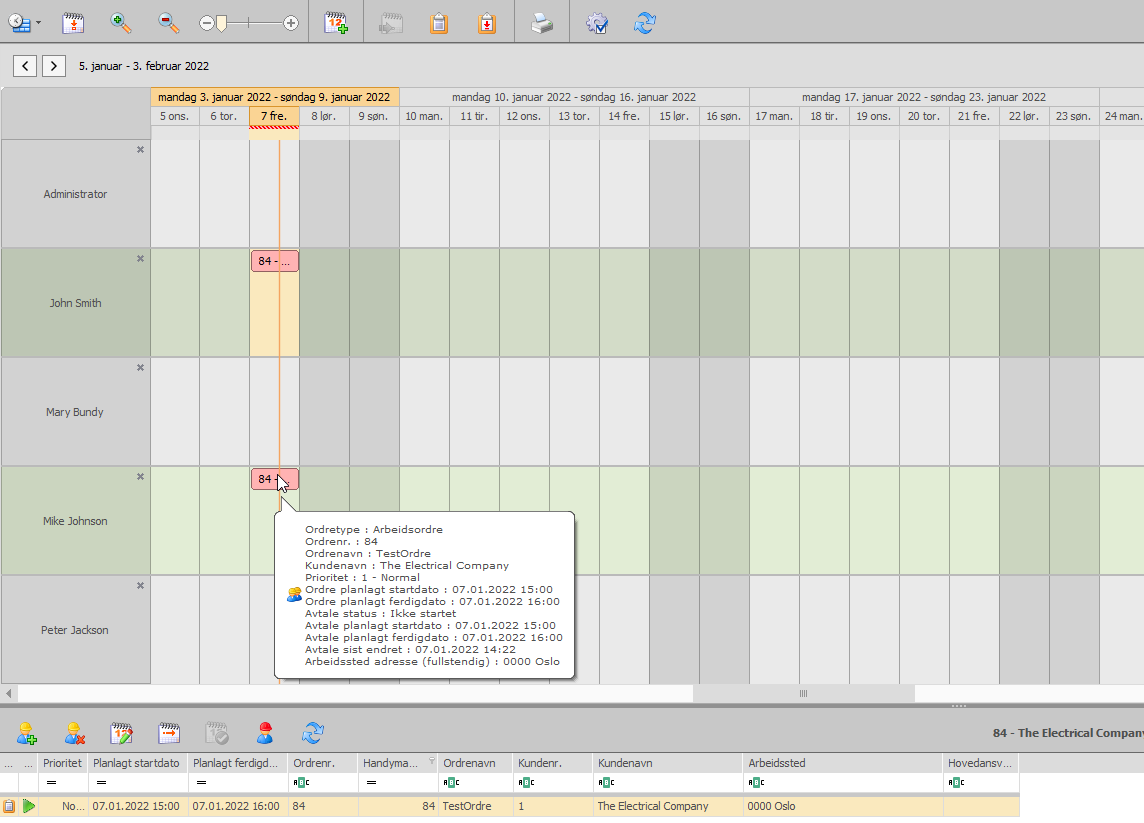1144x823 pixels.
Task: Select the 10 man. day header
Action: (424, 116)
